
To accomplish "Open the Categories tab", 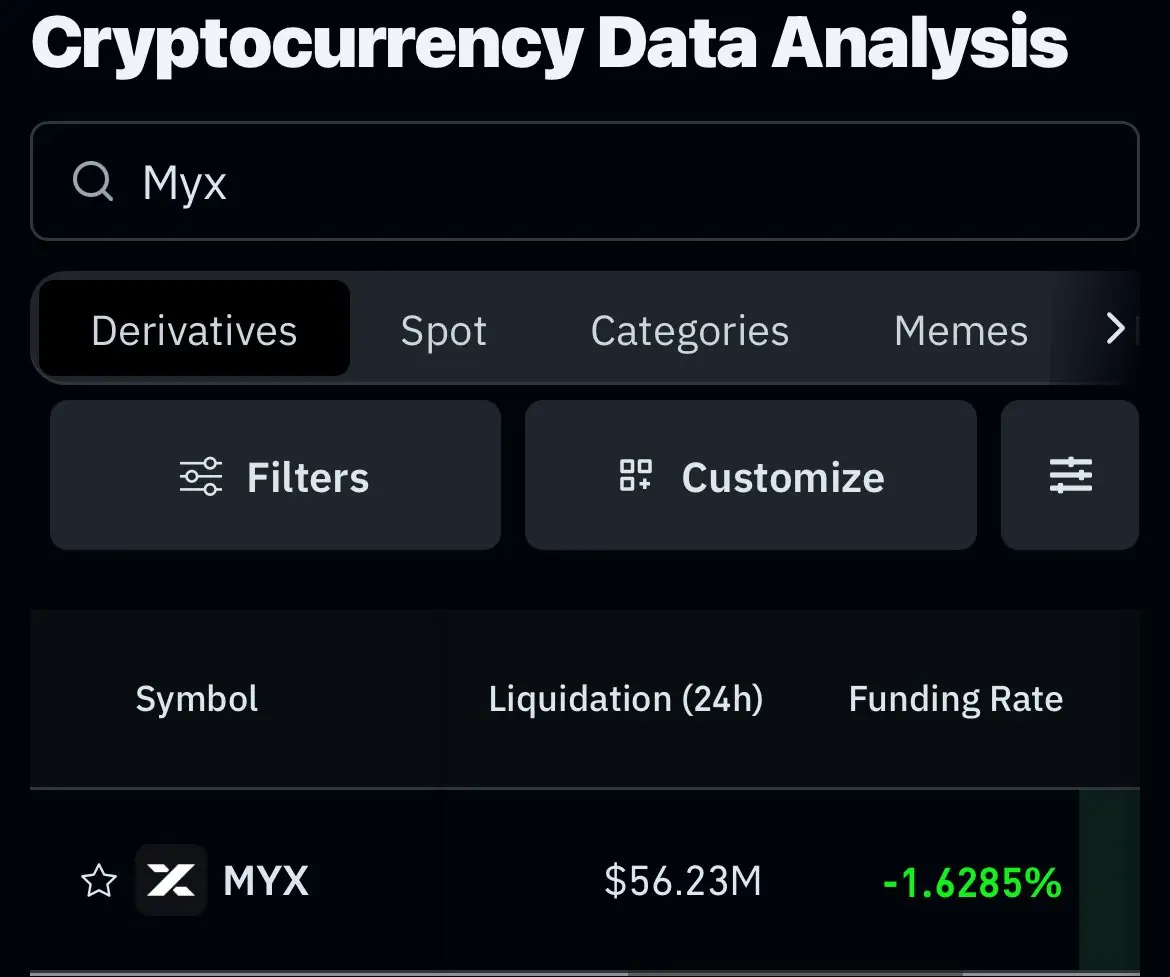I will pos(689,331).
